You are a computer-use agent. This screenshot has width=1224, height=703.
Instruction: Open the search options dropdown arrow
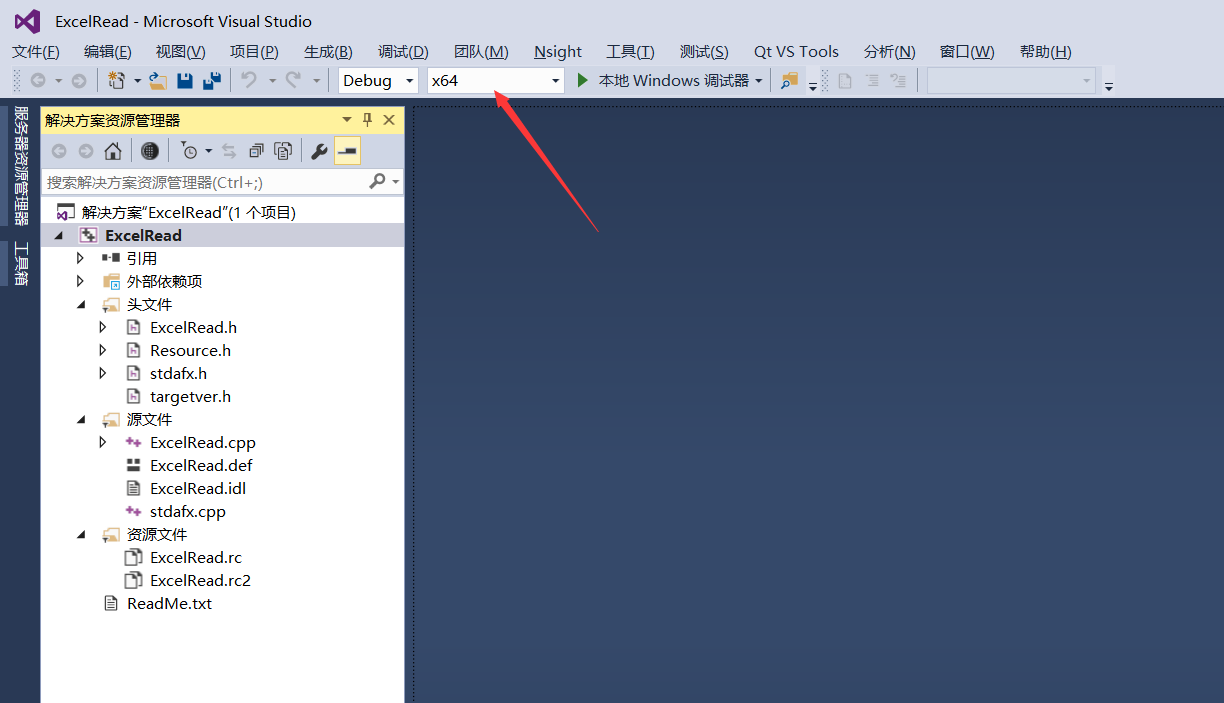tap(396, 182)
